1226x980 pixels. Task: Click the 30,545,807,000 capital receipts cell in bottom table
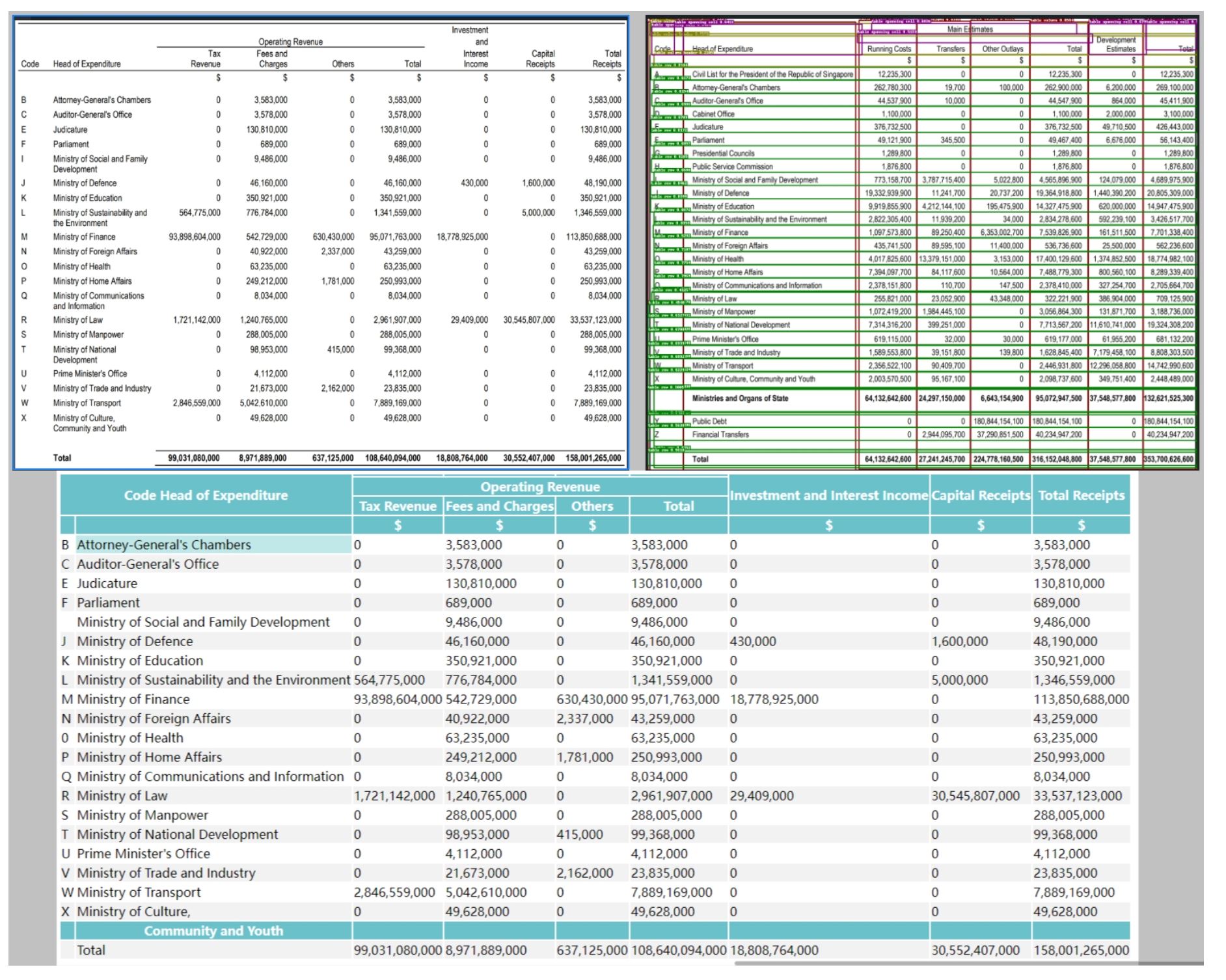[x=975, y=795]
